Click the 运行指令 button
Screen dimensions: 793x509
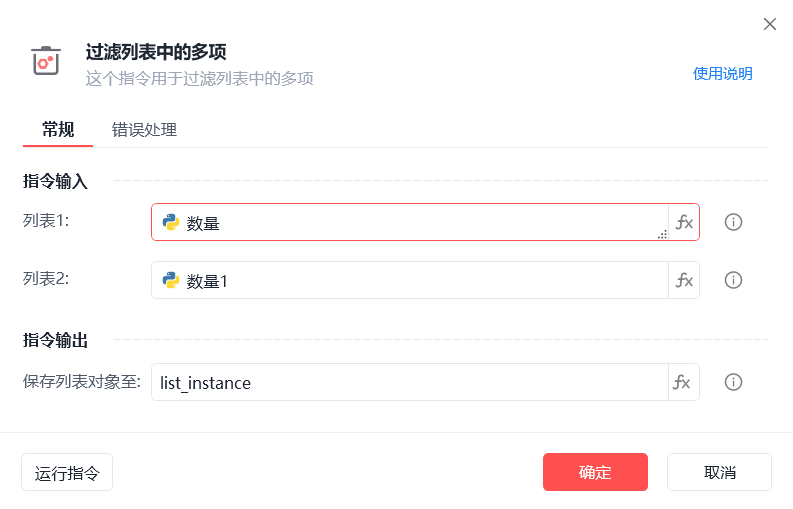point(67,472)
